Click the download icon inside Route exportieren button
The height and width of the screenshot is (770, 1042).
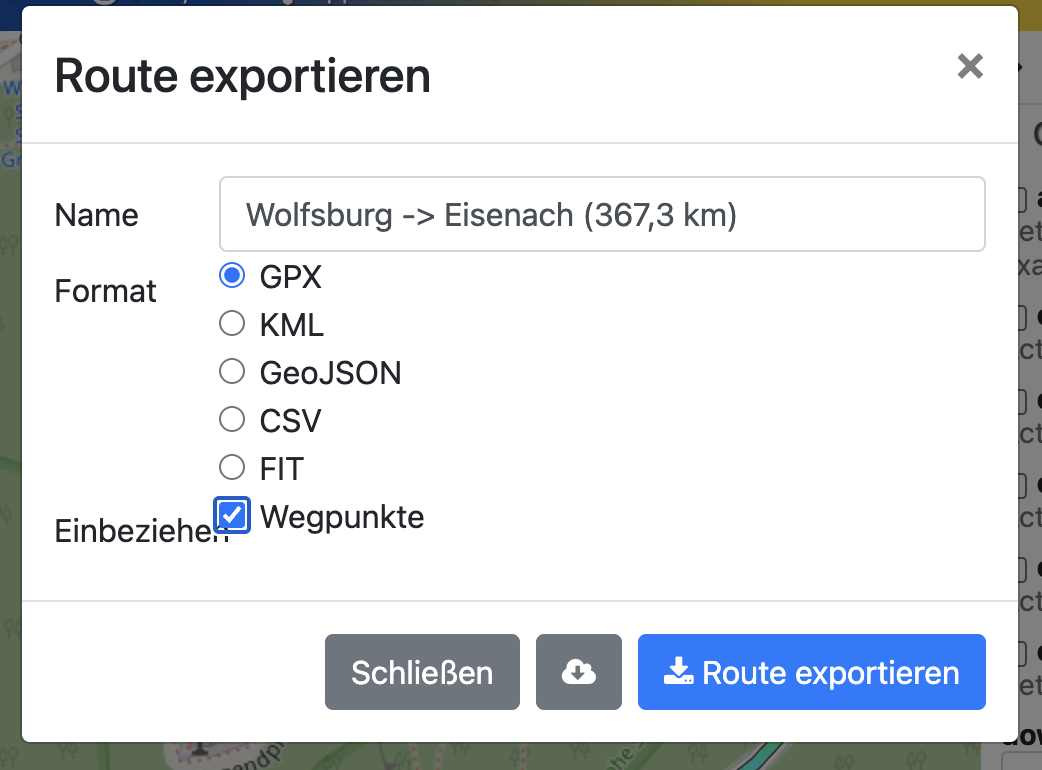678,672
